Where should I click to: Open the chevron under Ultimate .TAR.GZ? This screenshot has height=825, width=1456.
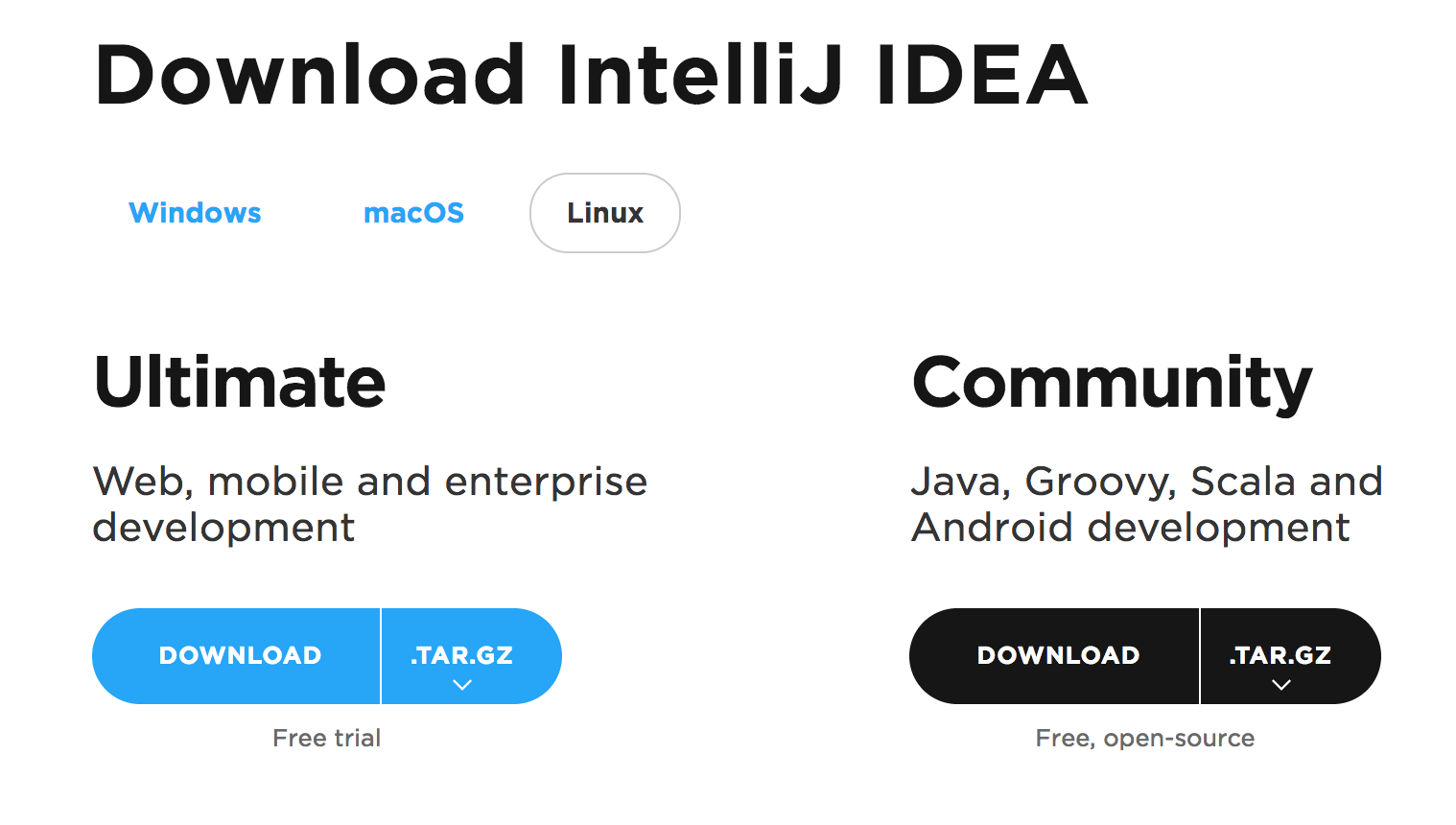[x=462, y=683]
